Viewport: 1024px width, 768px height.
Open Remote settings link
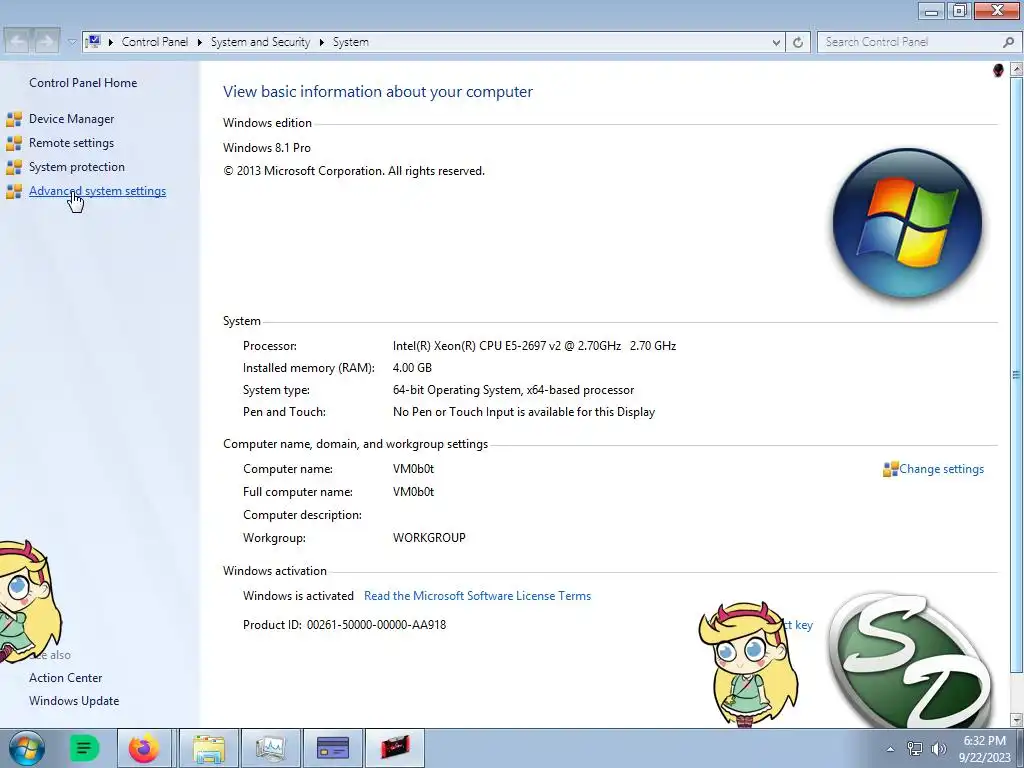click(x=71, y=143)
